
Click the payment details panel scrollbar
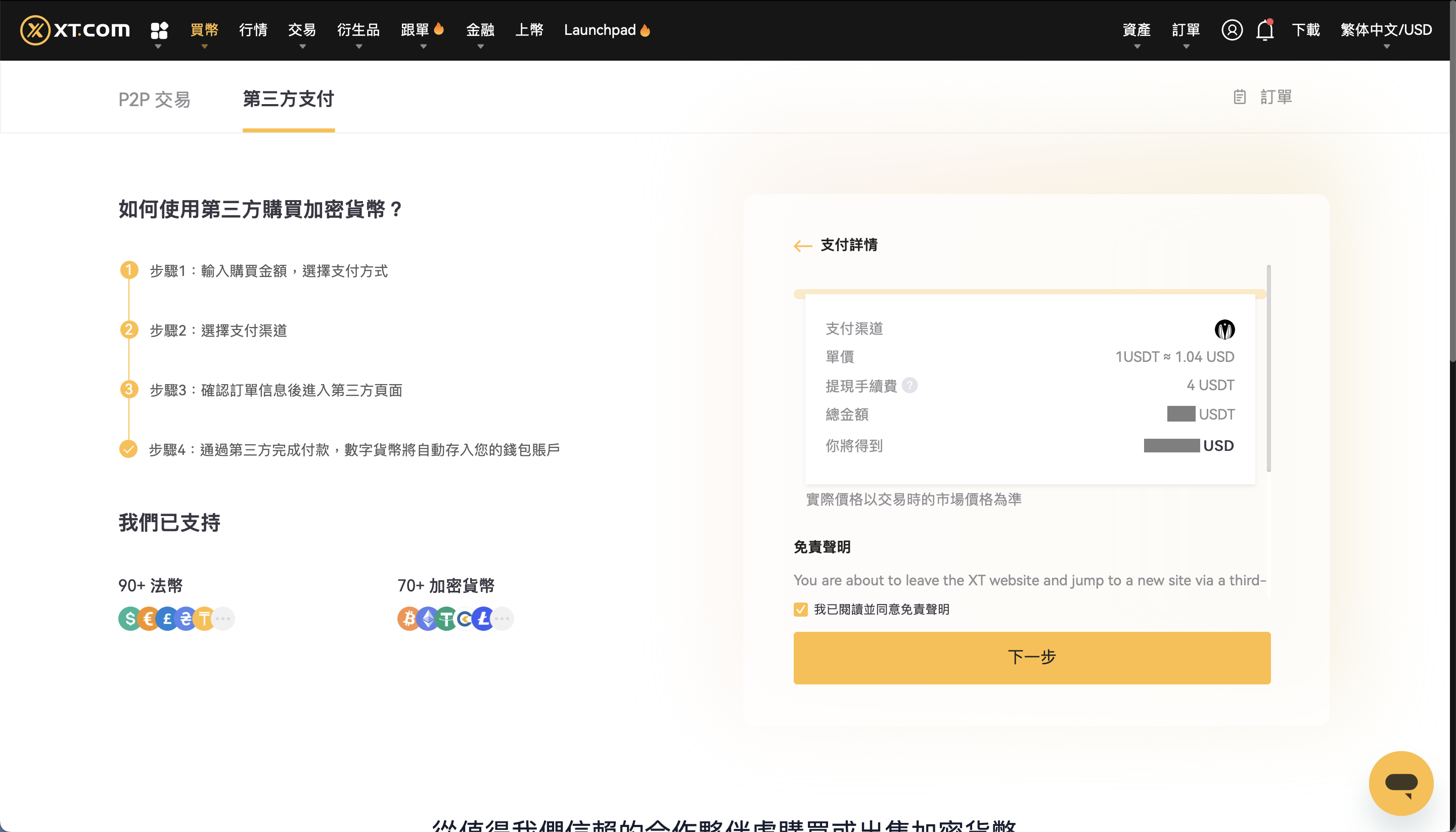click(x=1268, y=368)
